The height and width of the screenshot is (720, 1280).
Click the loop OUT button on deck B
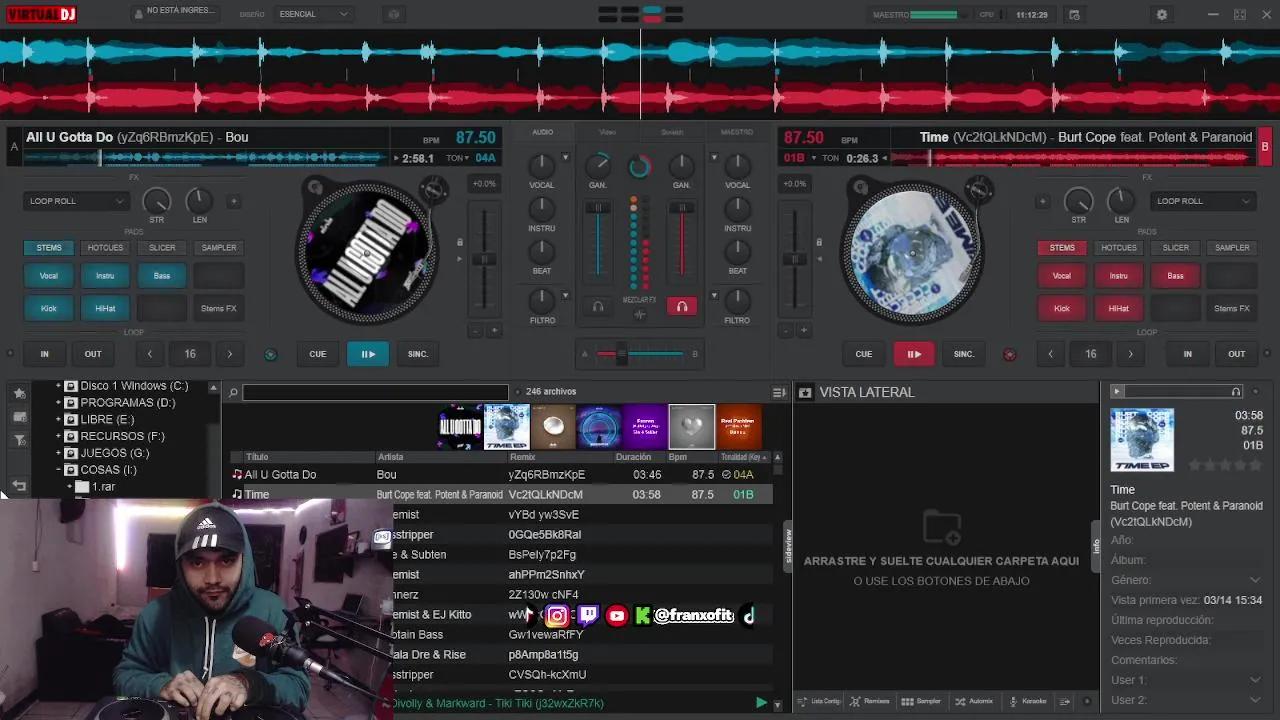[1237, 354]
